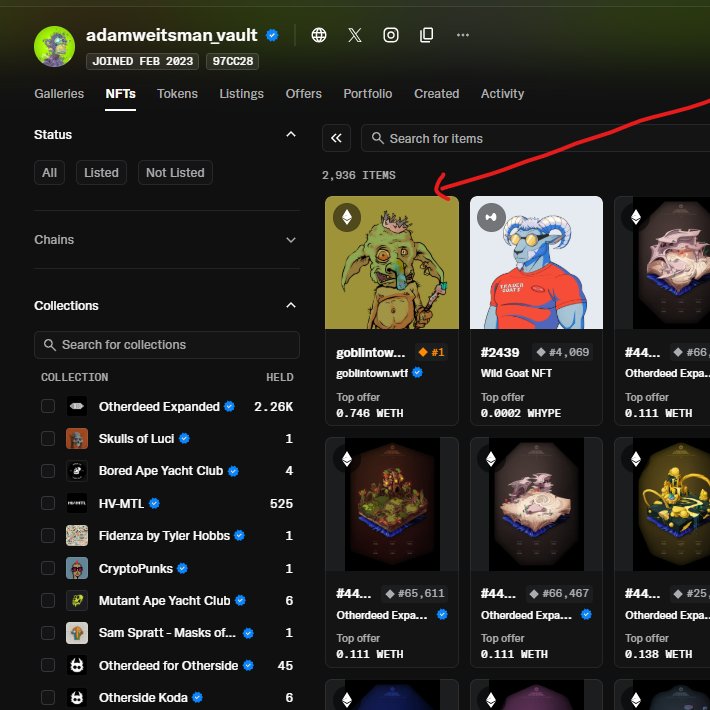This screenshot has width=710, height=710.
Task: Switch to the Galleries tab
Action: pyautogui.click(x=59, y=94)
